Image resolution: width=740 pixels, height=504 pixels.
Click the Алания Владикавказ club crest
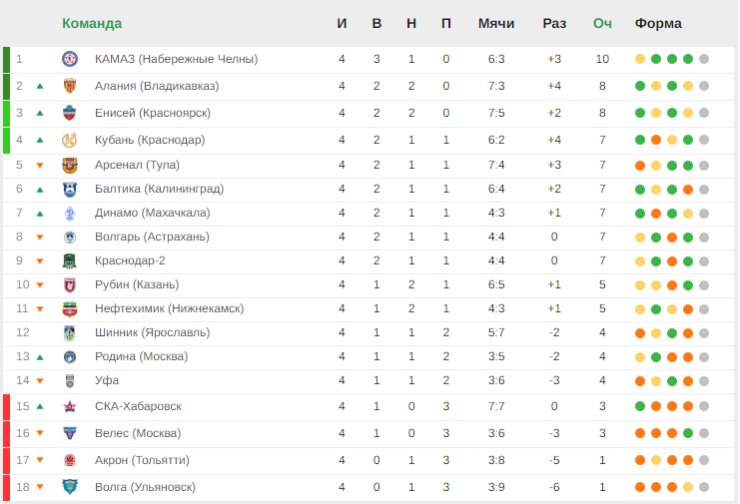click(70, 86)
